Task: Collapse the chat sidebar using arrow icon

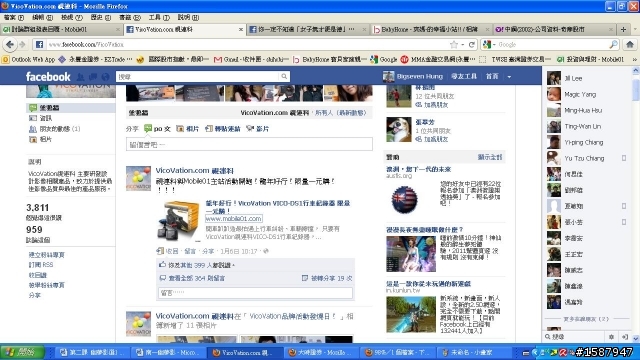Action: coord(624,337)
